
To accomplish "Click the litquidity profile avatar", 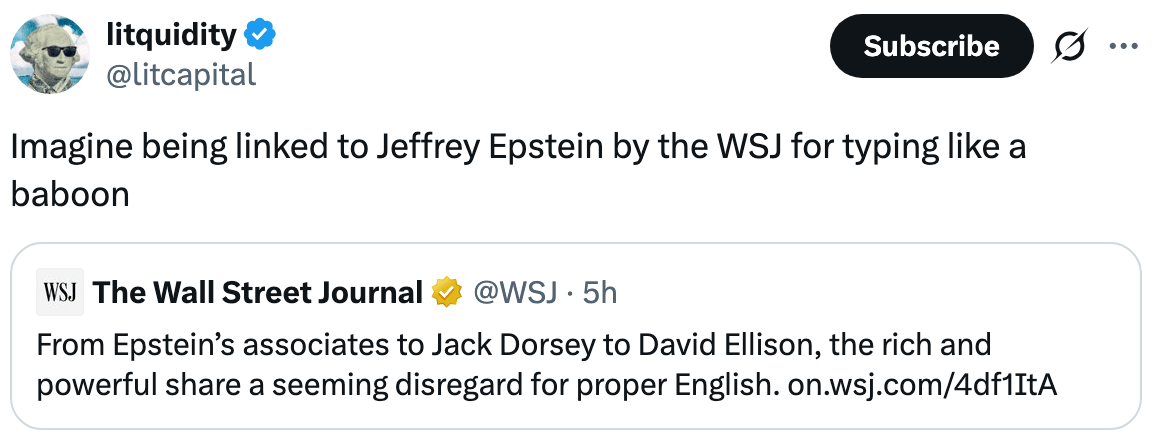I will tap(49, 57).
